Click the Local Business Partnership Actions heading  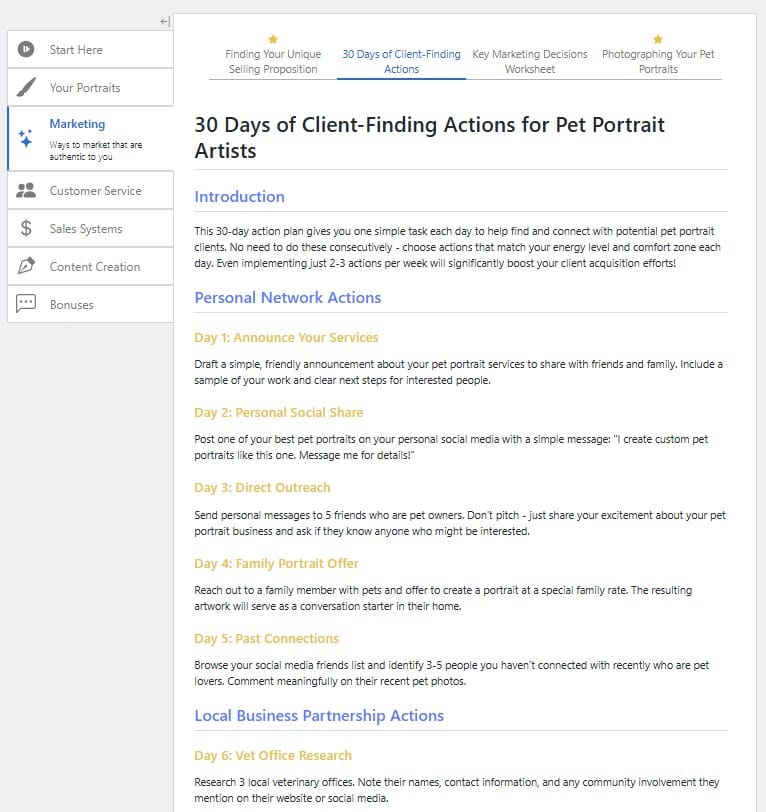point(319,716)
